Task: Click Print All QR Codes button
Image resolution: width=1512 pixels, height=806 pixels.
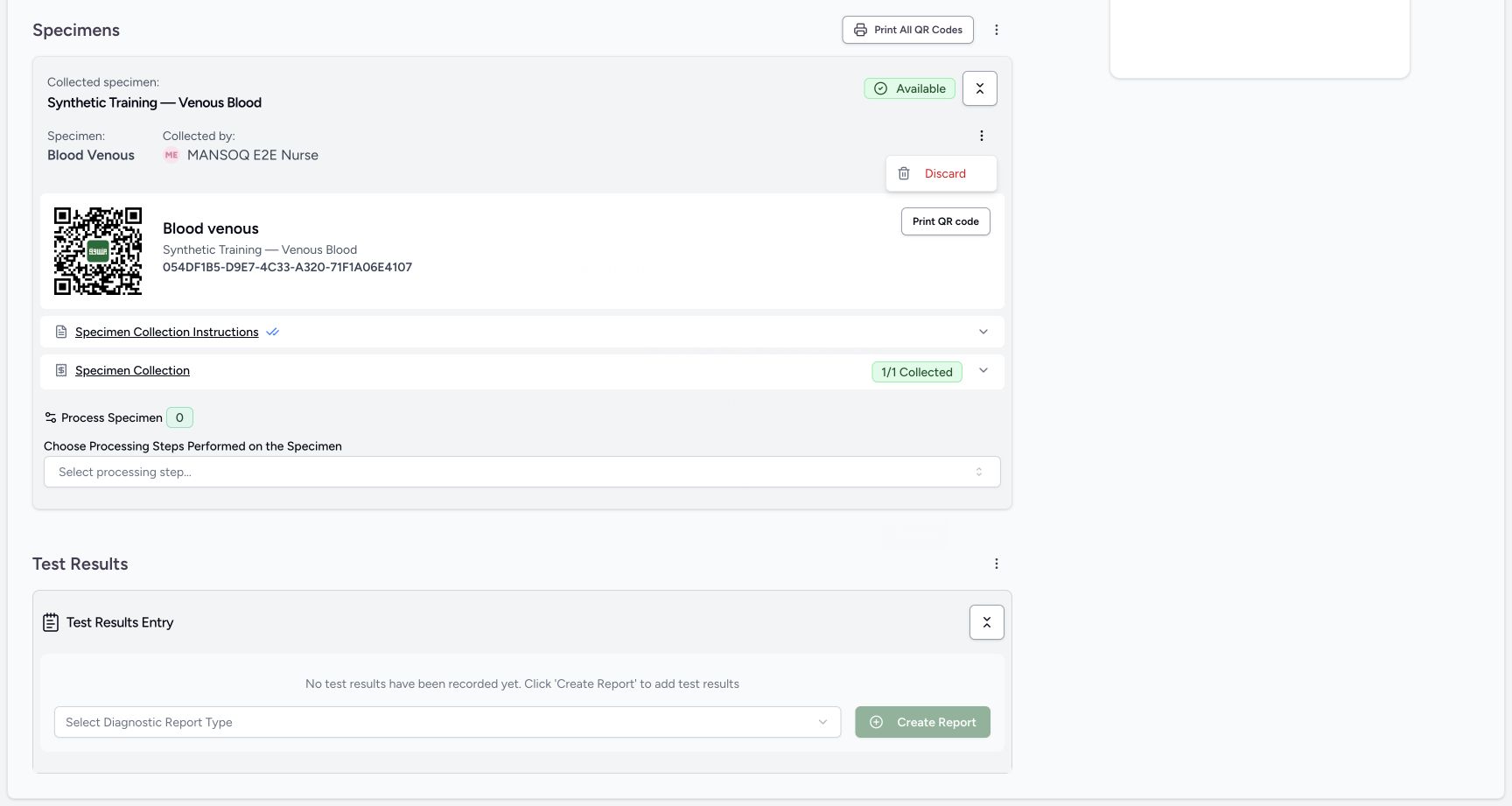Action: (908, 30)
